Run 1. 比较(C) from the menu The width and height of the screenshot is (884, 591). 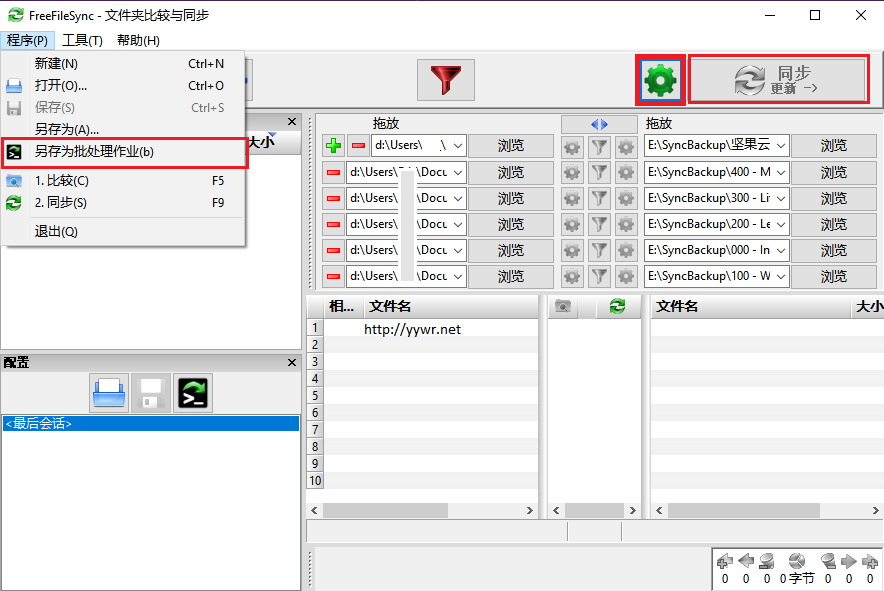tap(123, 180)
